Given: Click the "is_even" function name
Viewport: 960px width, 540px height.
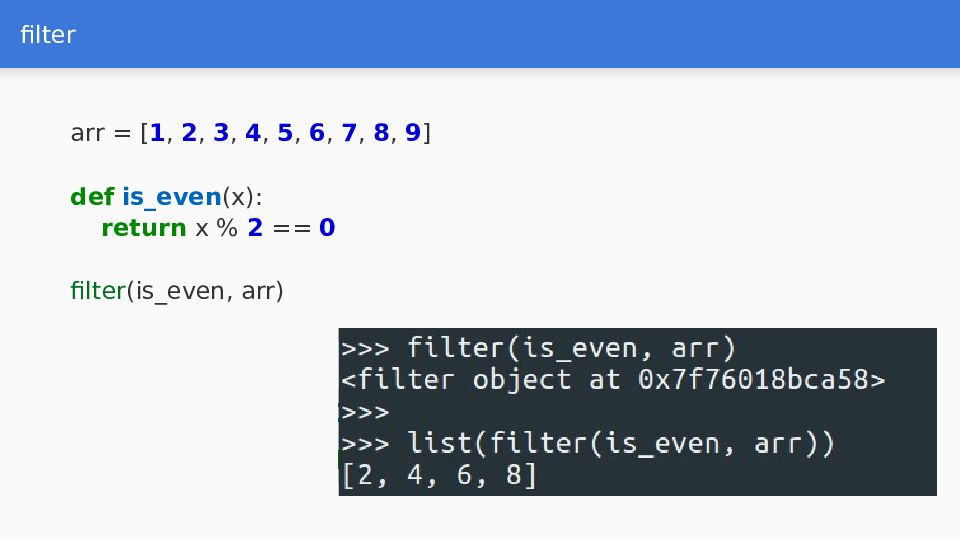Looking at the screenshot, I should (x=172, y=197).
